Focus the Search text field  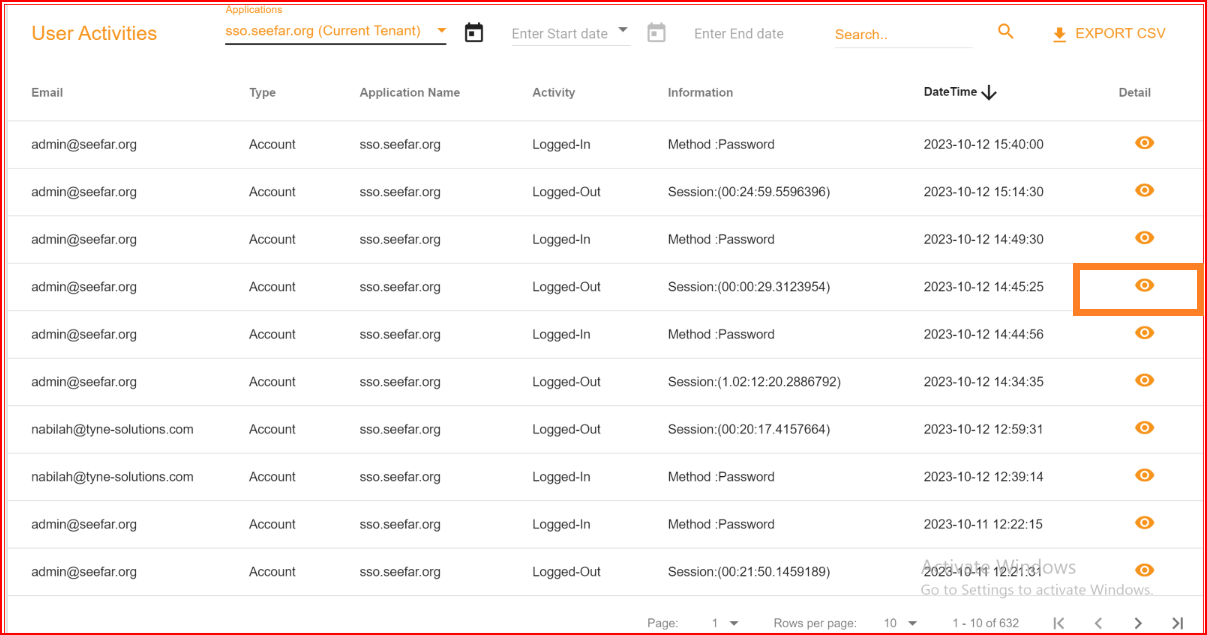point(903,34)
